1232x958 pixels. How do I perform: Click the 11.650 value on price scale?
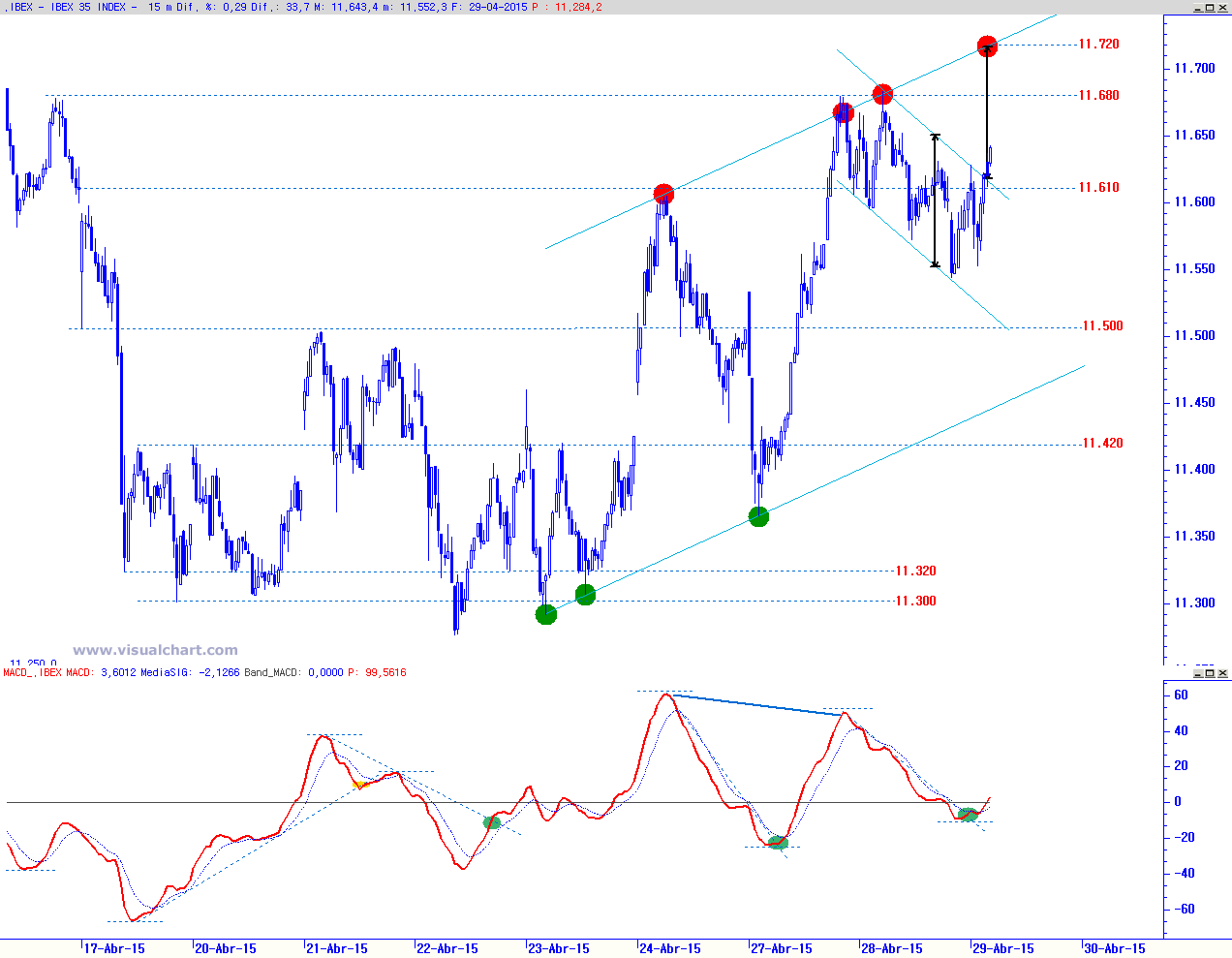(x=1194, y=135)
